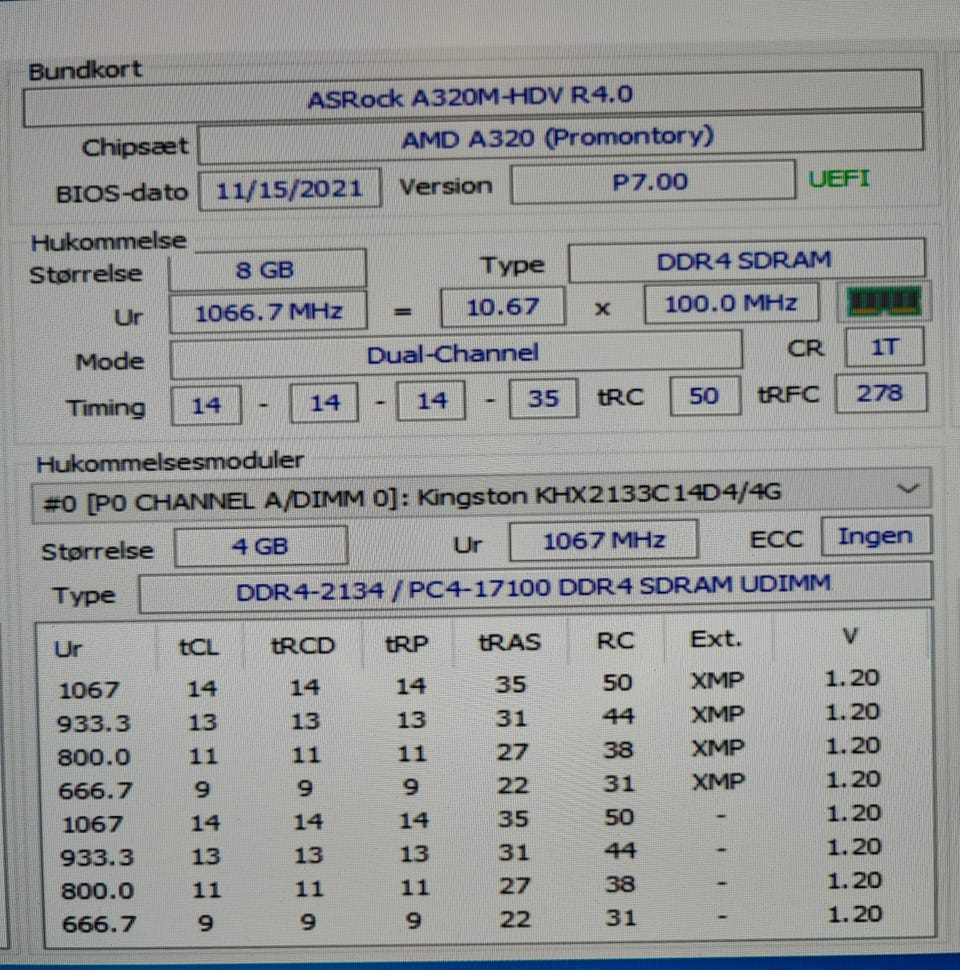The height and width of the screenshot is (970, 960).
Task: Click the AMD A320 (Promontory) chipset field
Action: 560,139
